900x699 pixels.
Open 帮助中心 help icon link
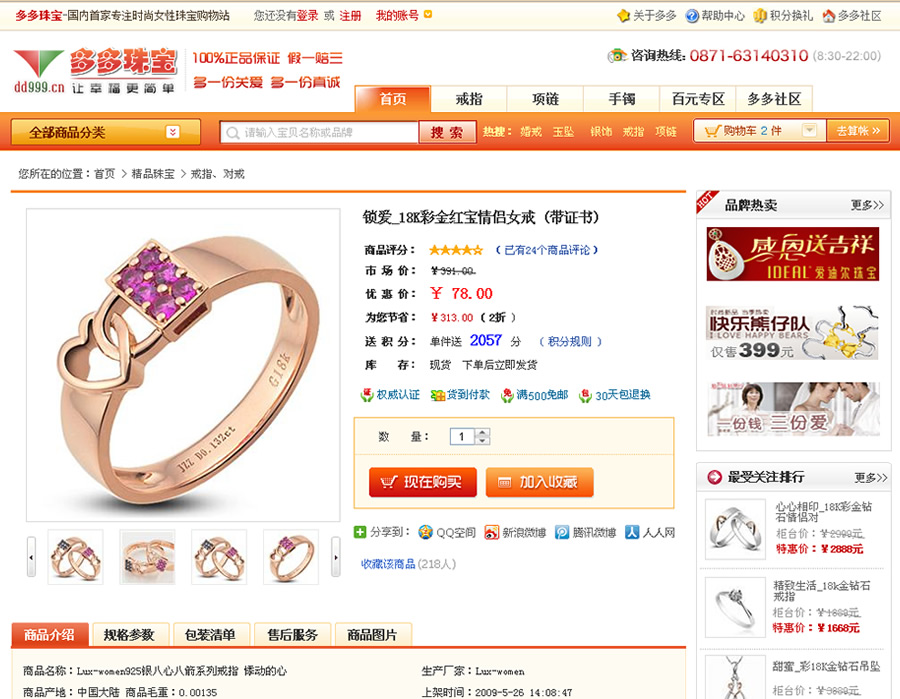point(692,16)
